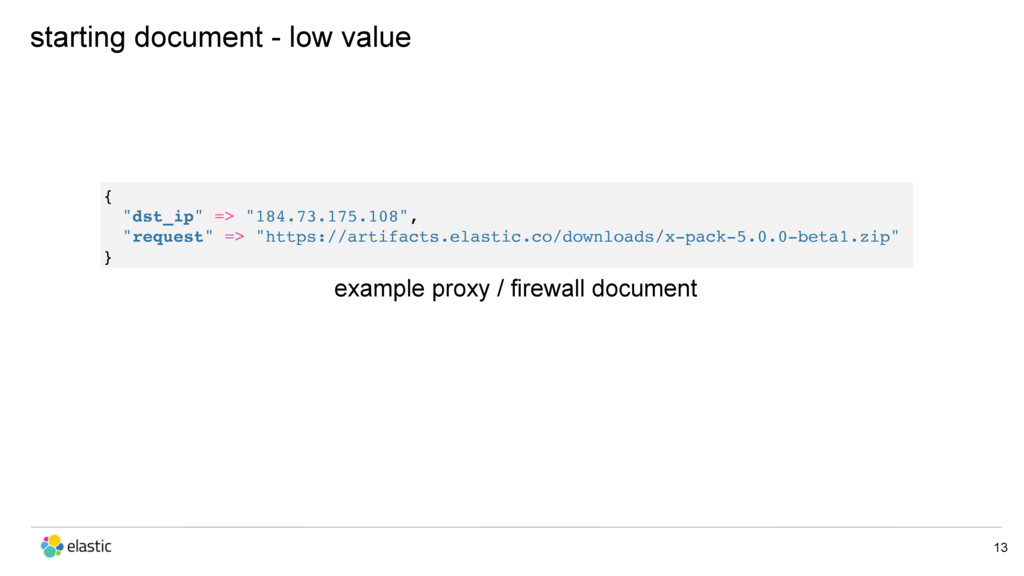Select the slide title 'starting document - low value'

tap(220, 37)
